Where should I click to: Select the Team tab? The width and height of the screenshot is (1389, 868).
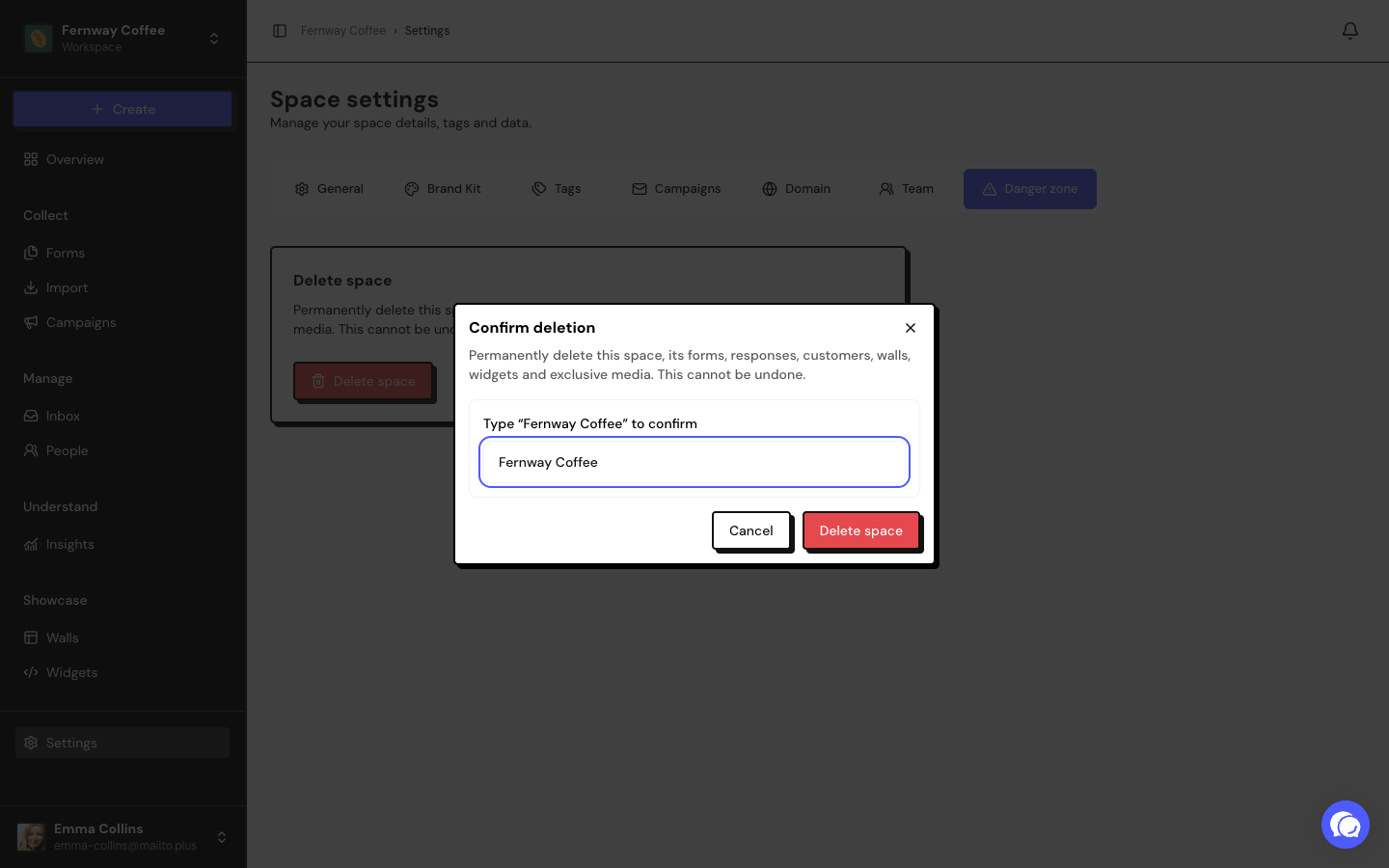click(x=907, y=189)
